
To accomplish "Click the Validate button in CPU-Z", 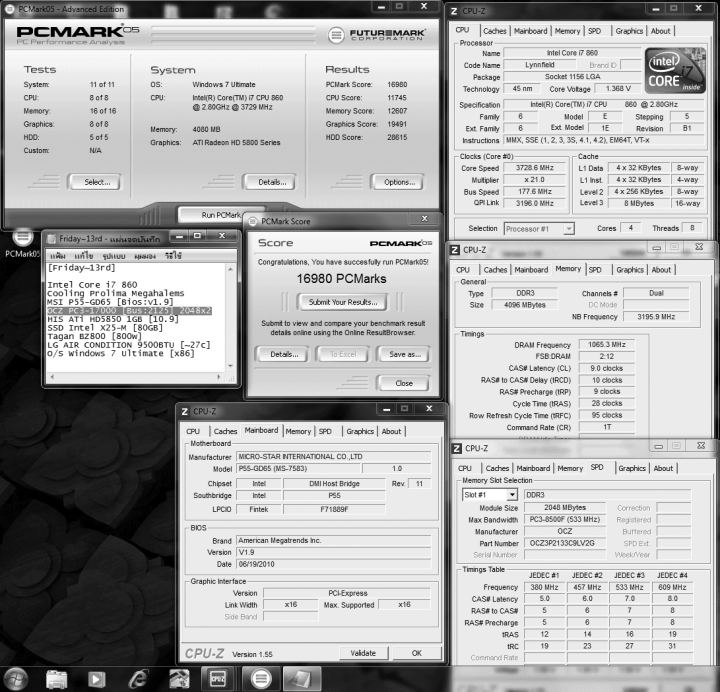I will point(363,653).
